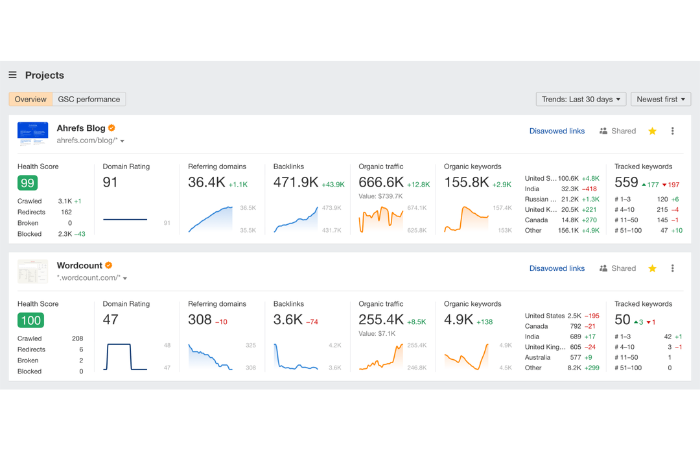The image size is (700, 450).
Task: Click the Ahrefs Blog health score 99 badge
Action: pos(28,183)
